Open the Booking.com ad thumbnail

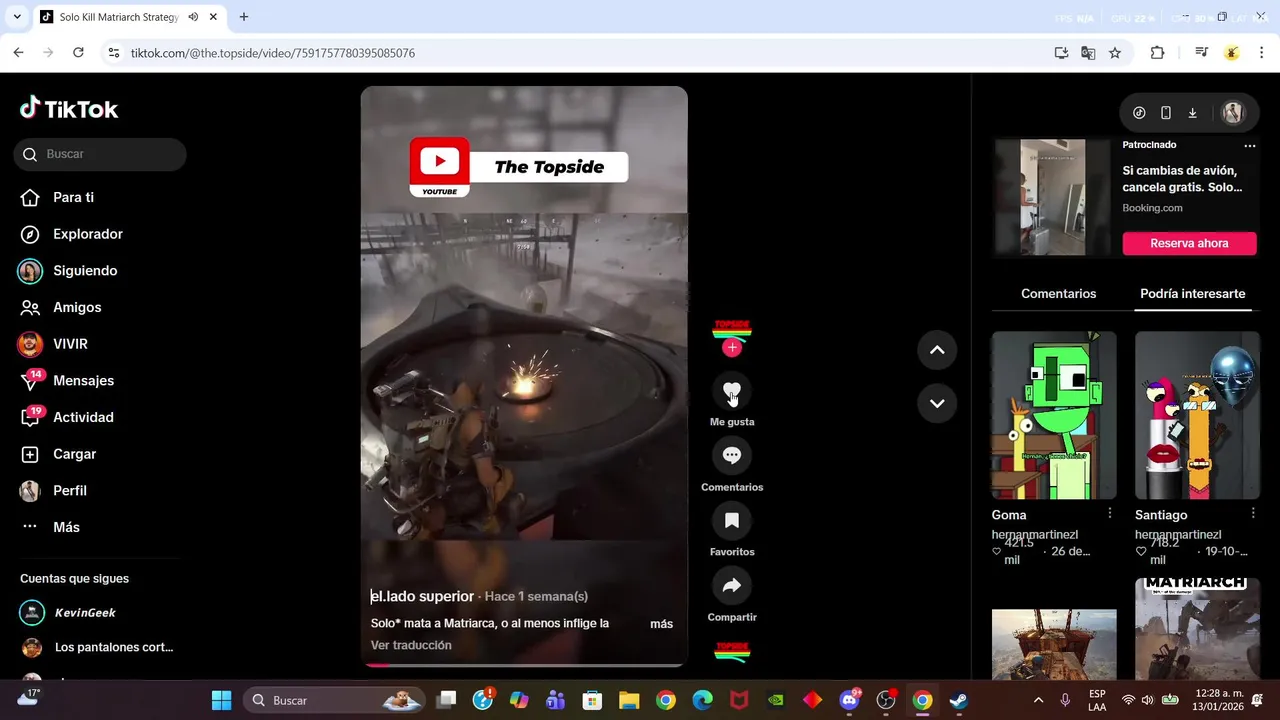(x=1052, y=197)
